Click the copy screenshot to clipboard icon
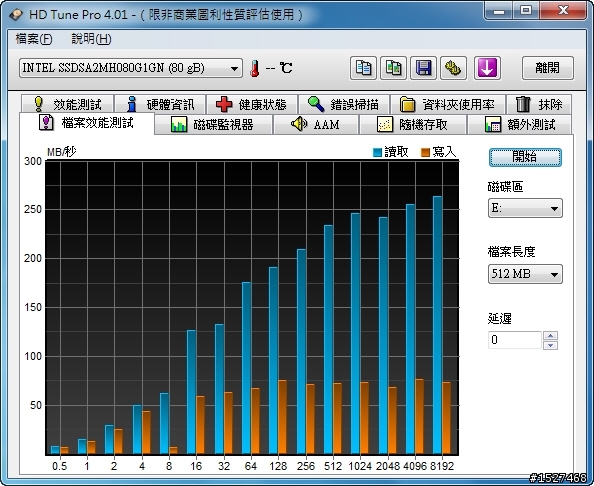The height and width of the screenshot is (486, 594). (x=393, y=68)
